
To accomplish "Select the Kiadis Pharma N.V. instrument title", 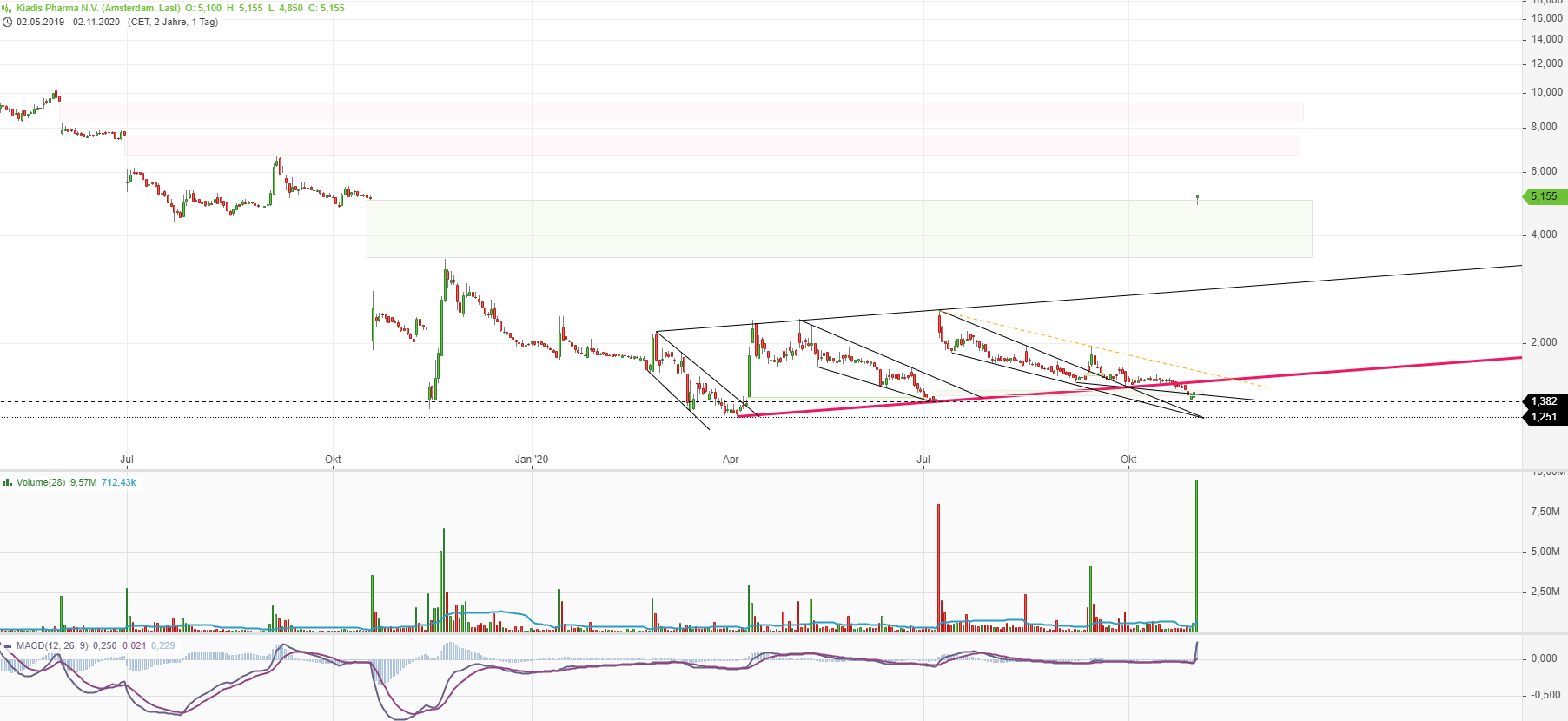I will click(x=97, y=8).
